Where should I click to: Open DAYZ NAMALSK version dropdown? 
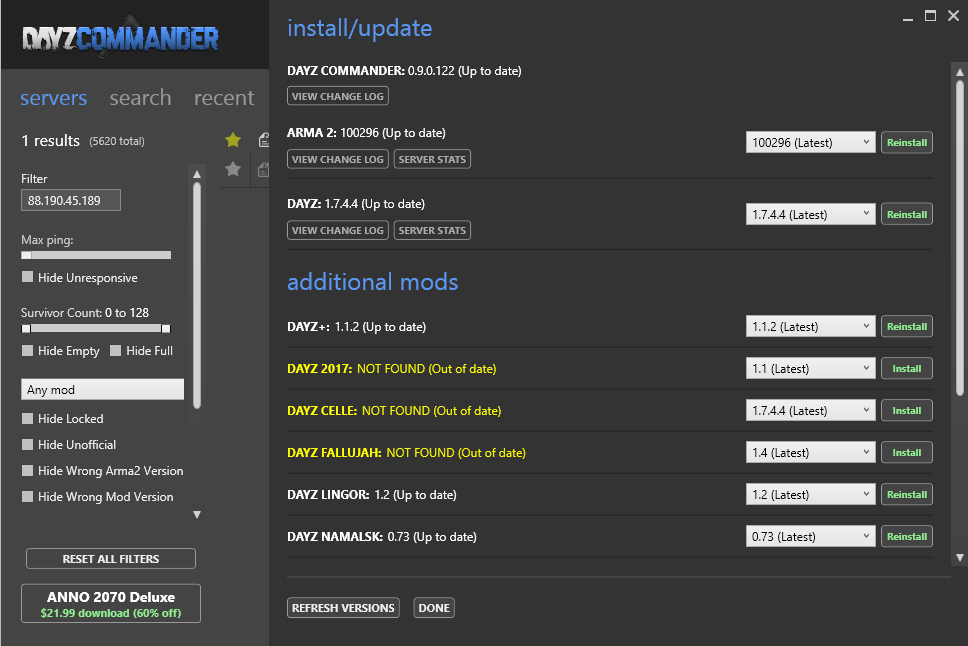click(x=810, y=536)
